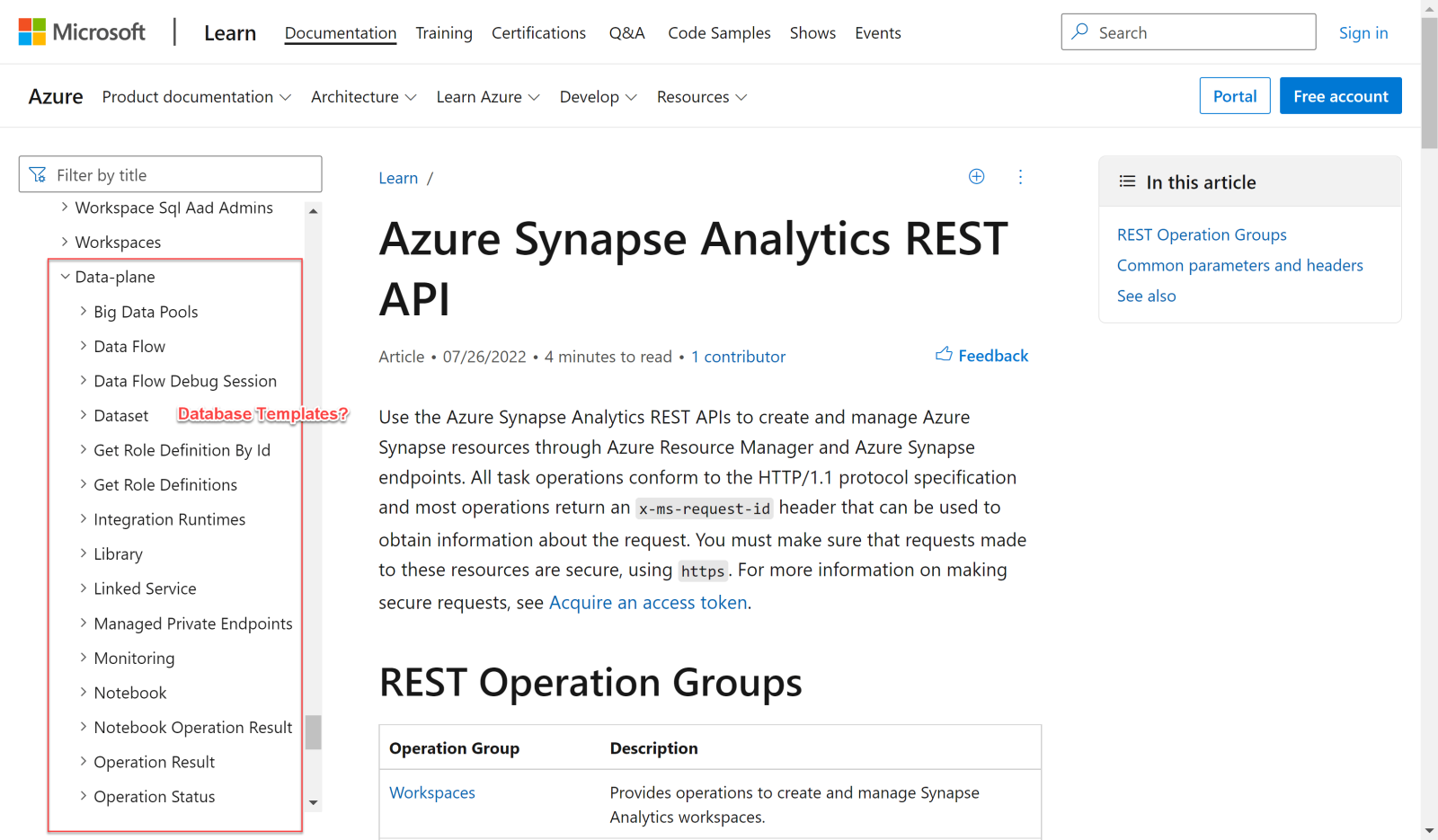Expand the Workspaces tree node
This screenshot has width=1438, height=840.
(x=65, y=242)
